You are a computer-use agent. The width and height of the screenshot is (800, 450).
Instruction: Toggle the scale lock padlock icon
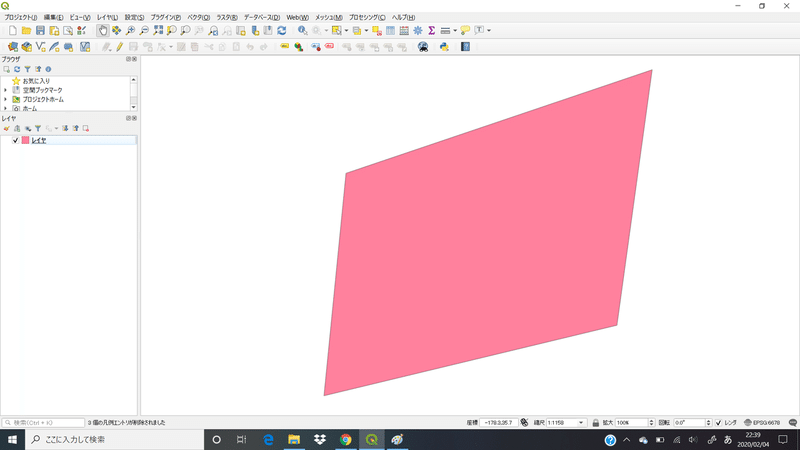coord(595,423)
